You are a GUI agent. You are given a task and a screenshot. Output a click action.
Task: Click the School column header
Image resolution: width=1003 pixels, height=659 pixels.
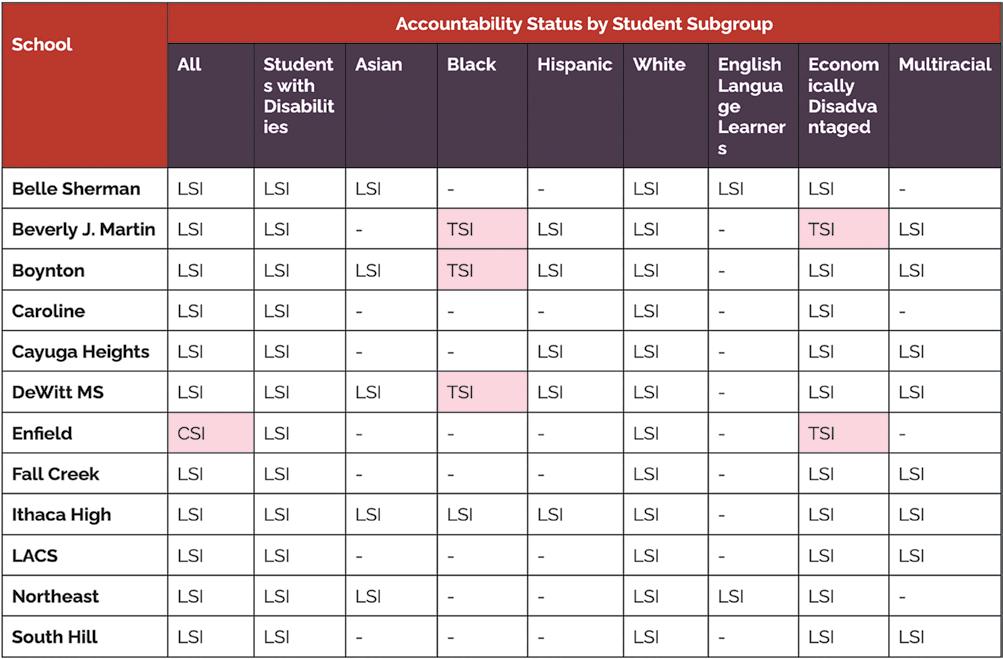(42, 45)
